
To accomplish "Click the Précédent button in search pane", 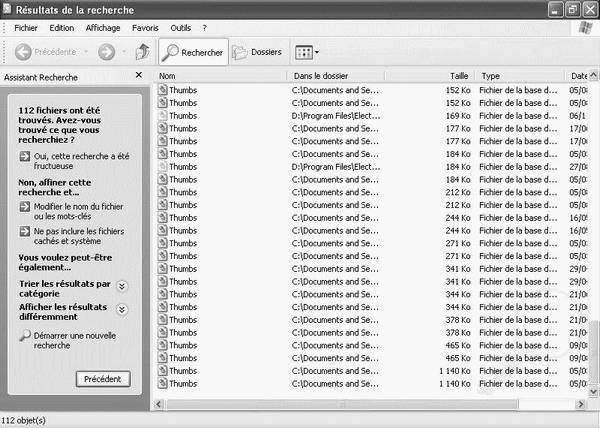I will (103, 379).
